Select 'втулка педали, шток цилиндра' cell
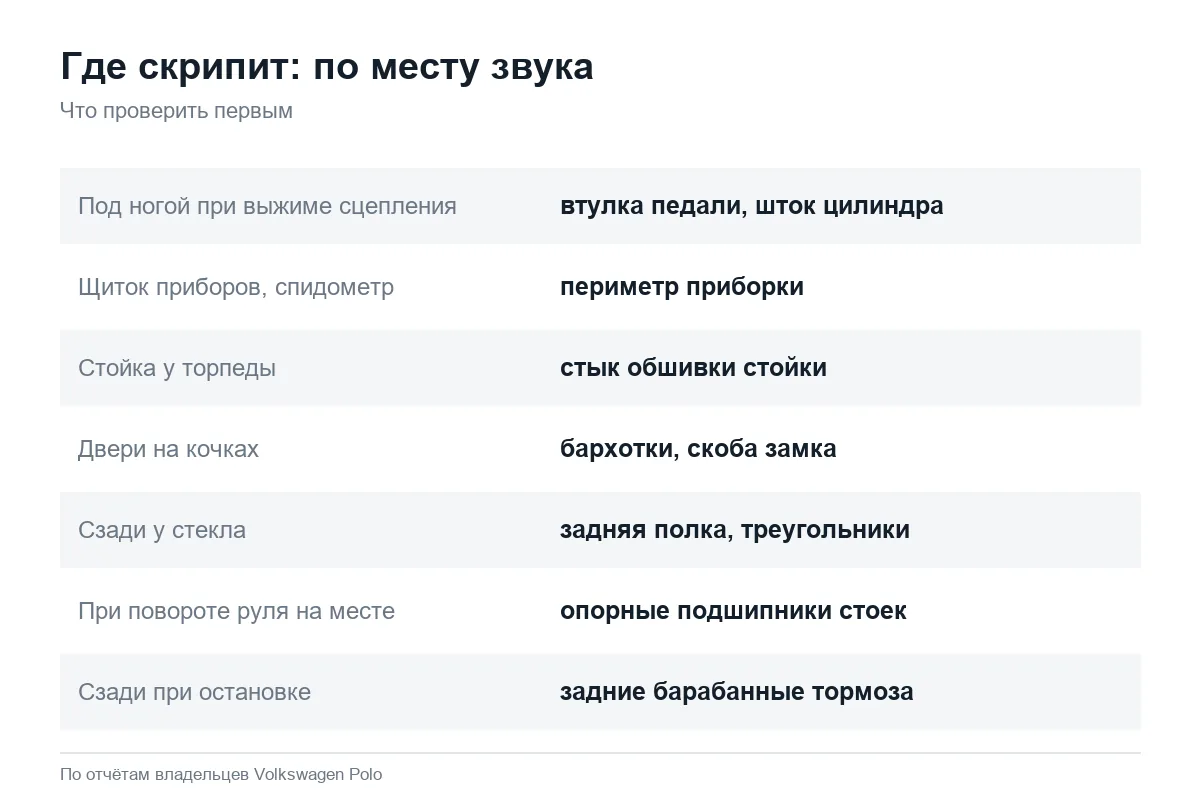The width and height of the screenshot is (1200, 800). coord(752,206)
